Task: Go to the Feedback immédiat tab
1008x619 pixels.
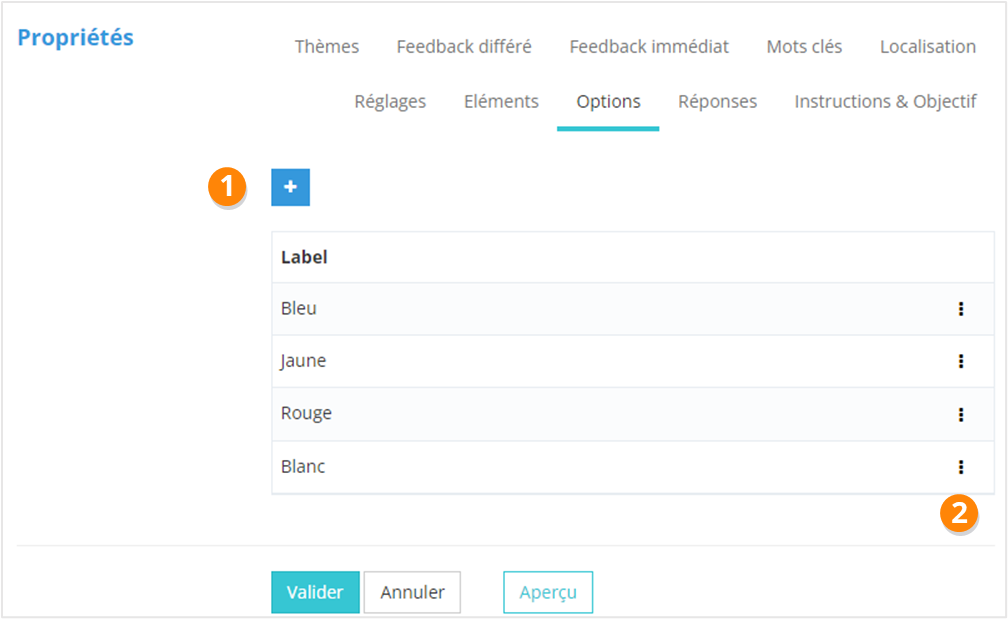Action: (649, 46)
